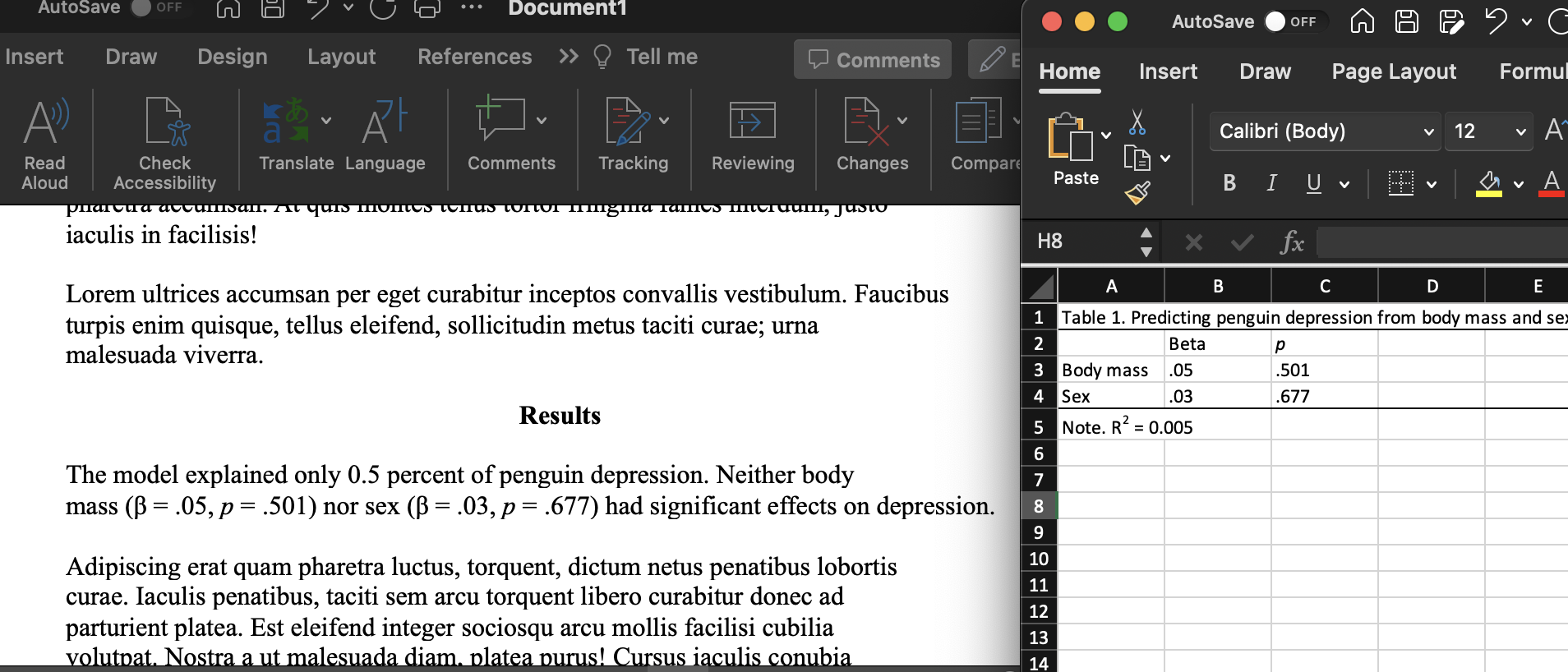Click the Excel Paste clipboard icon

tap(1069, 137)
